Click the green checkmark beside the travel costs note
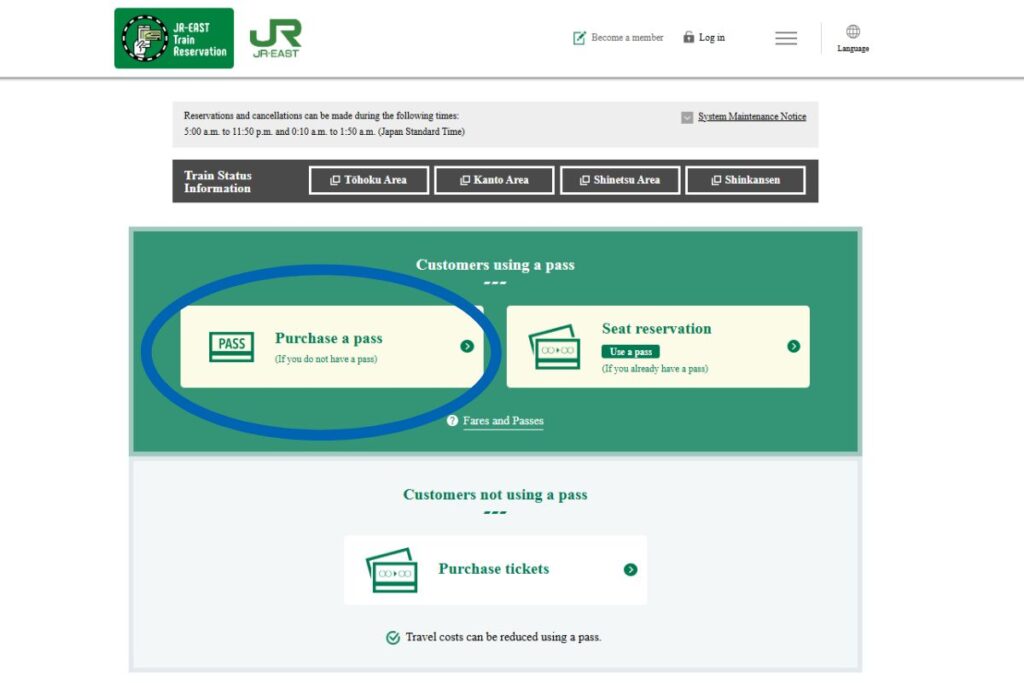The width and height of the screenshot is (1024, 683). (x=392, y=636)
